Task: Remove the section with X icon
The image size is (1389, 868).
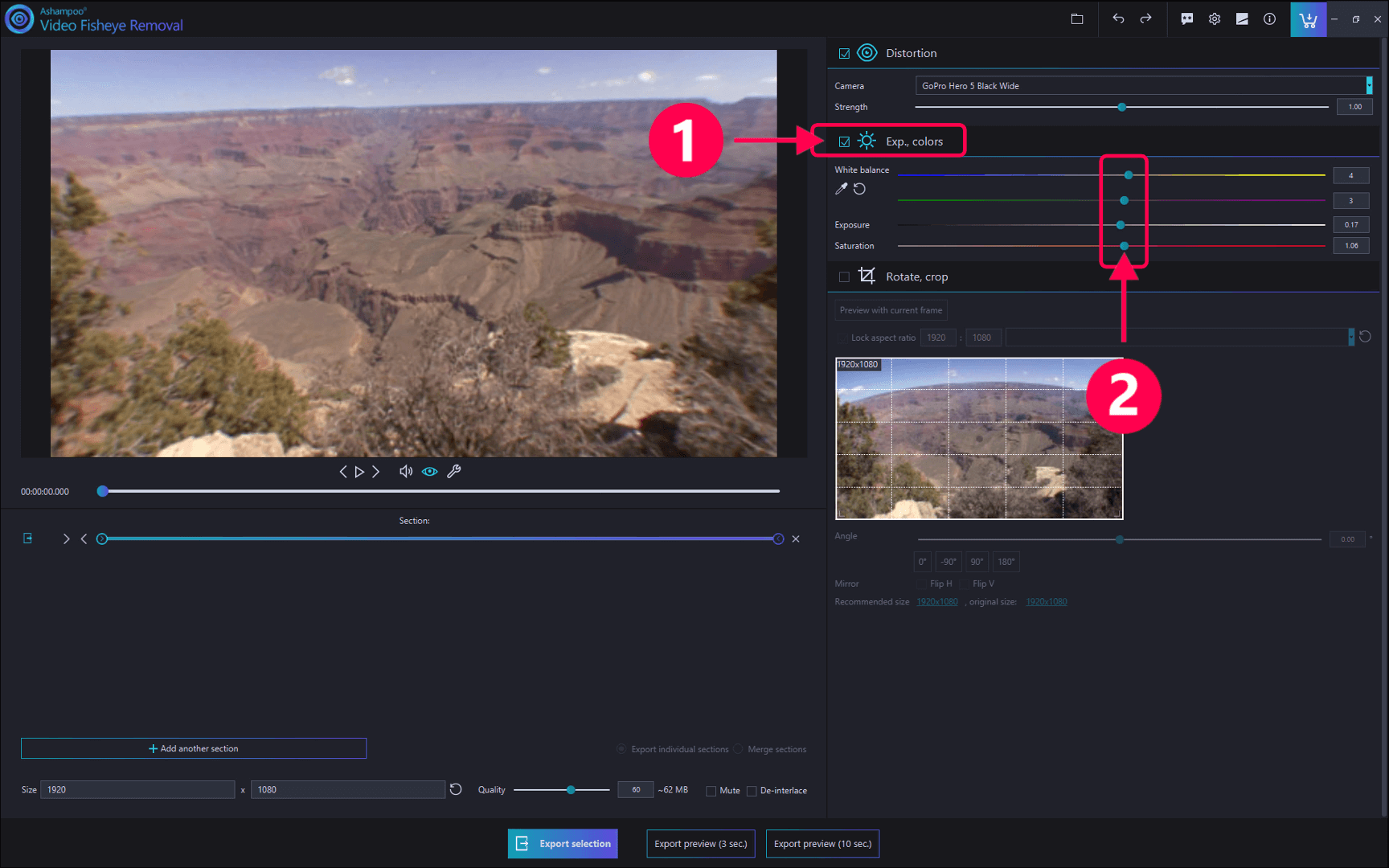Action: pyautogui.click(x=796, y=538)
